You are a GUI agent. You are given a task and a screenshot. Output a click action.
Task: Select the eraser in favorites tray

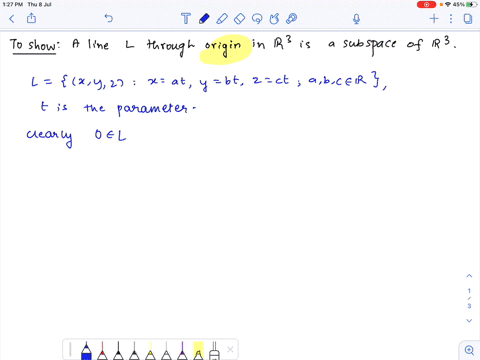214,351
